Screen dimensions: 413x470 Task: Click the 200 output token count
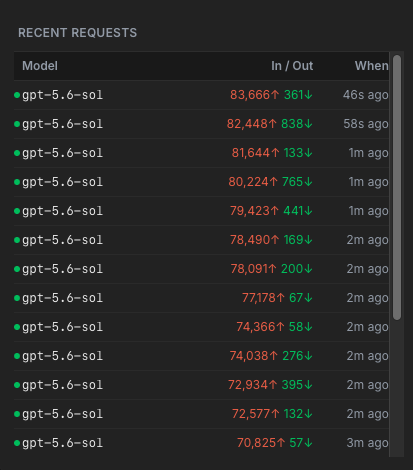pyautogui.click(x=297, y=269)
